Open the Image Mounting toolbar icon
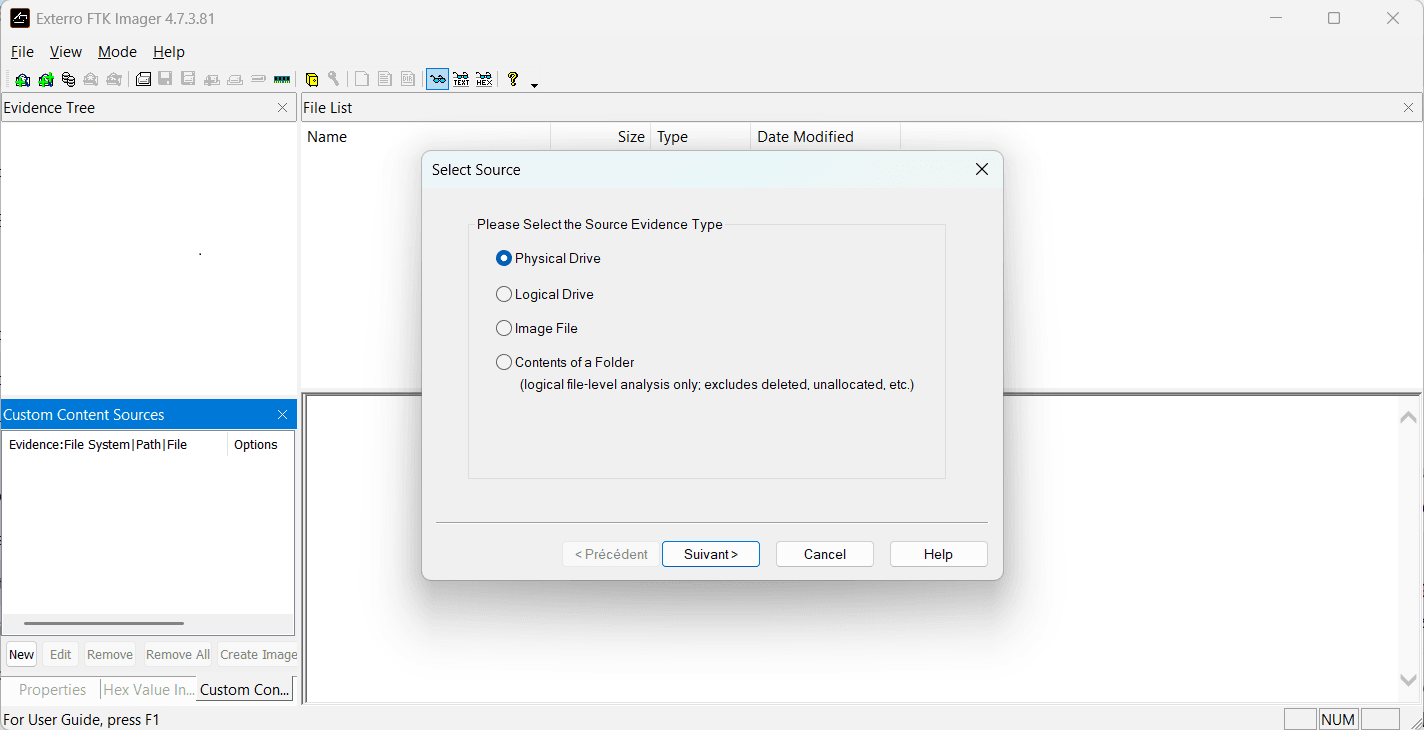The image size is (1424, 730). tap(68, 79)
